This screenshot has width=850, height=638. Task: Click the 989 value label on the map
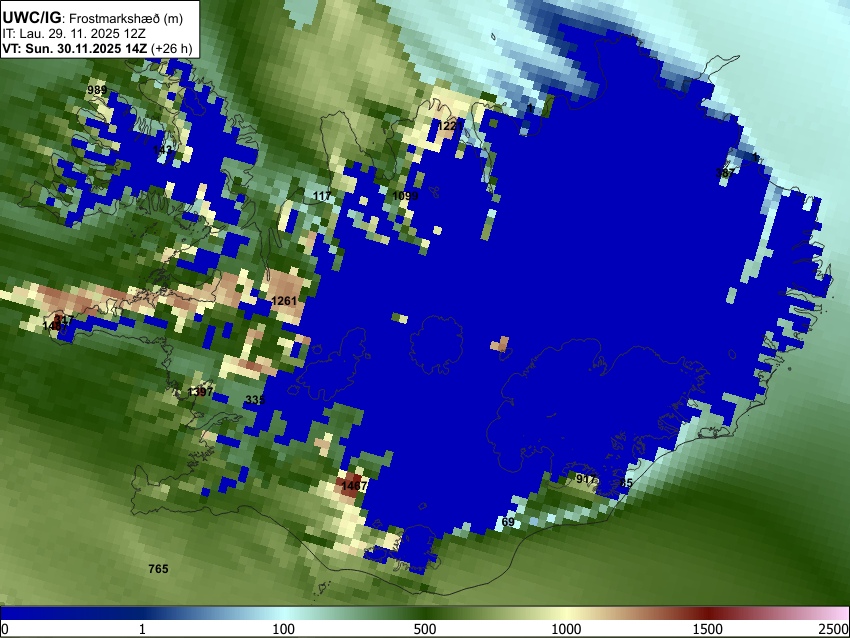click(x=97, y=90)
